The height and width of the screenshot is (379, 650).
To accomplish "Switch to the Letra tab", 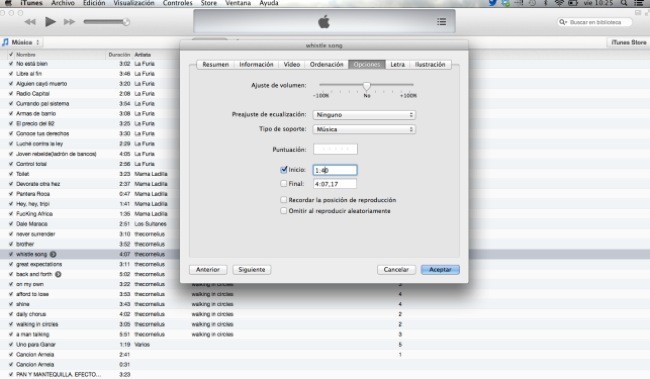I will point(398,65).
